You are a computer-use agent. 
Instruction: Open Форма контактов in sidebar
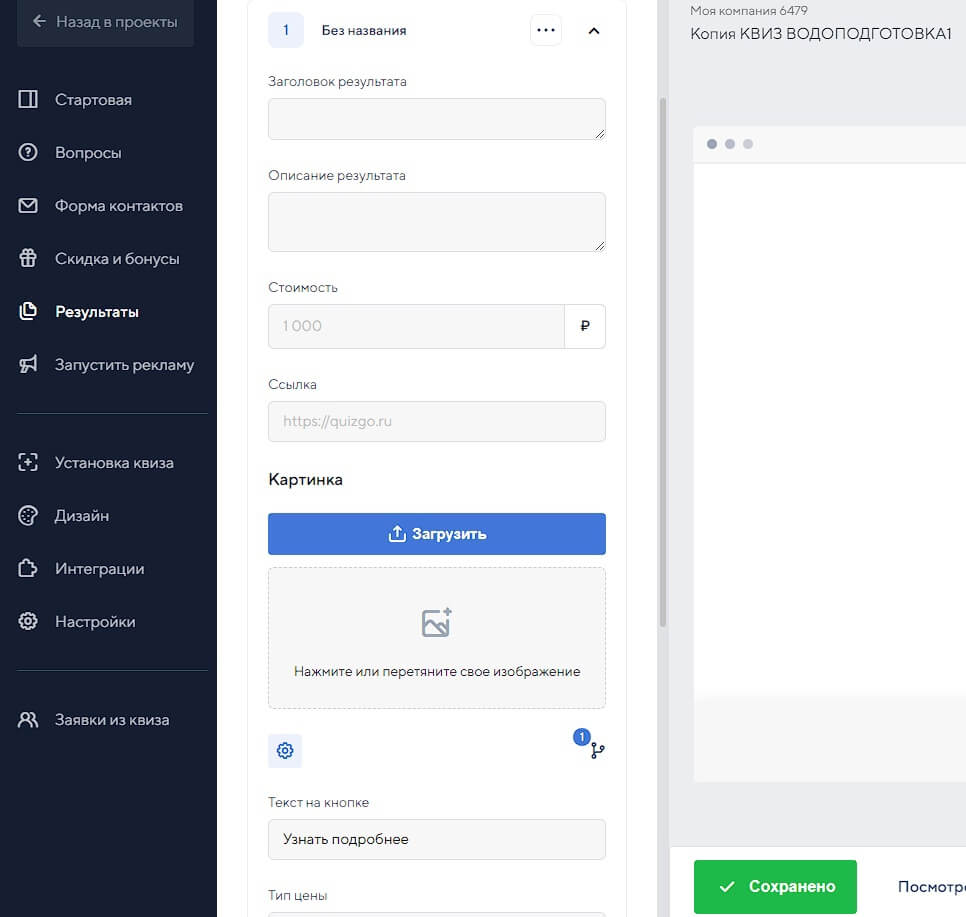(118, 206)
